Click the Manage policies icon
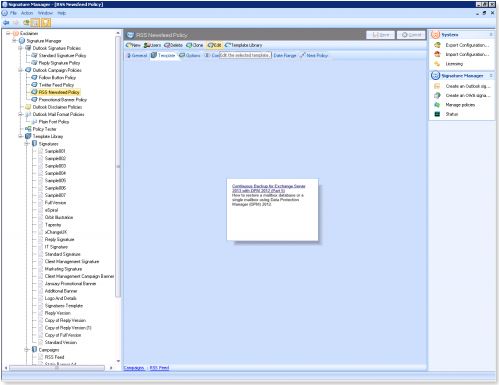The width and height of the screenshot is (499, 385). coord(437,105)
